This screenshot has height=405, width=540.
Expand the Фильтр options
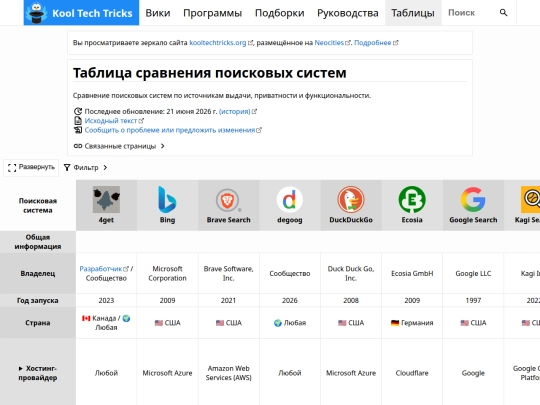86,167
